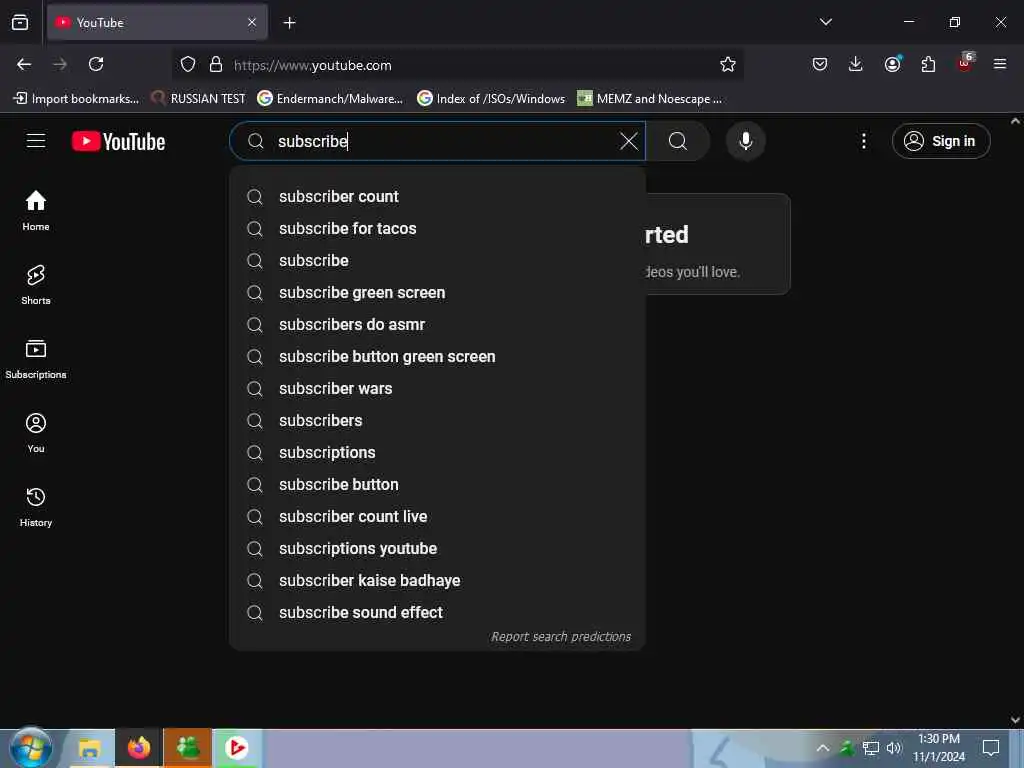The width and height of the screenshot is (1024, 768).
Task: Open File Explorer from the taskbar
Action: 89,748
